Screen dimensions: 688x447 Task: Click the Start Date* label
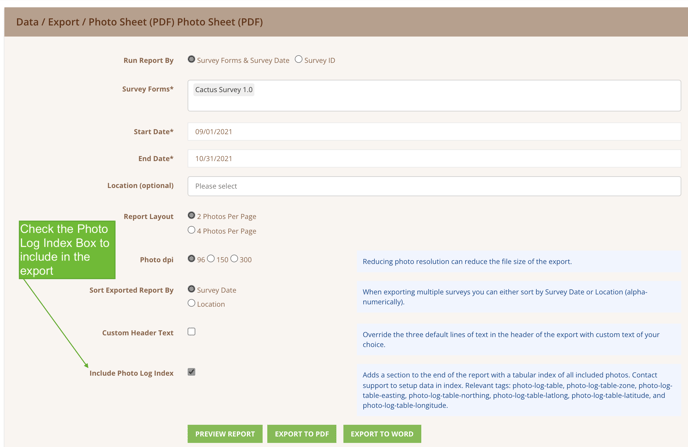coord(154,132)
